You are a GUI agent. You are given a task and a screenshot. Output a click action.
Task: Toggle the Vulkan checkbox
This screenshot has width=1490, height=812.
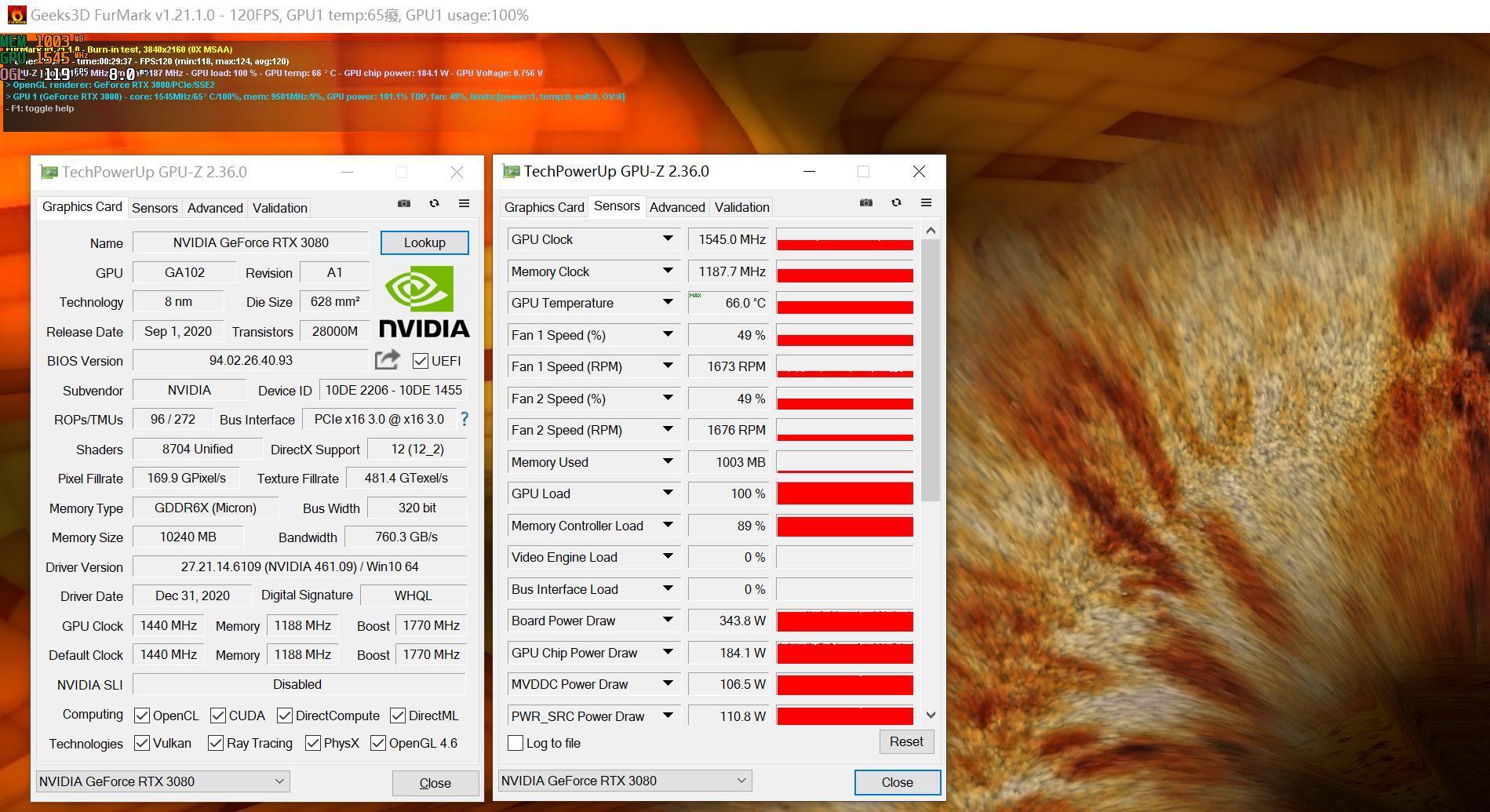[x=142, y=743]
